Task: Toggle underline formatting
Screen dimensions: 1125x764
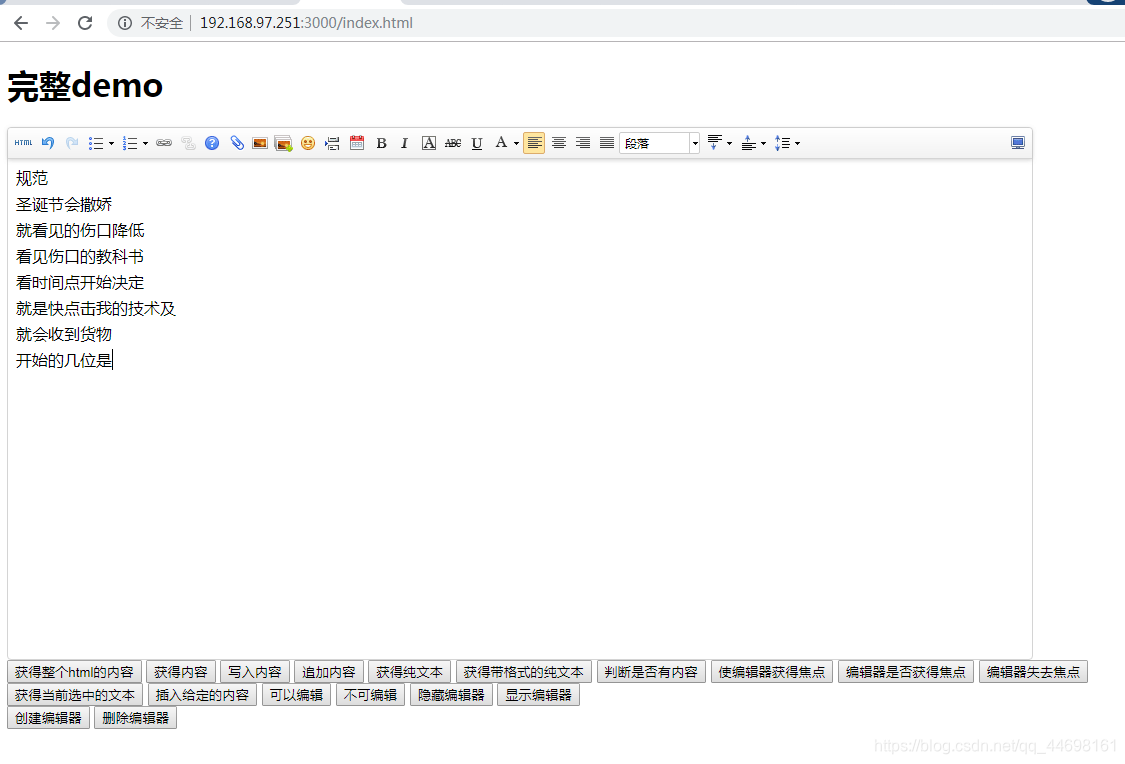Action: 476,143
